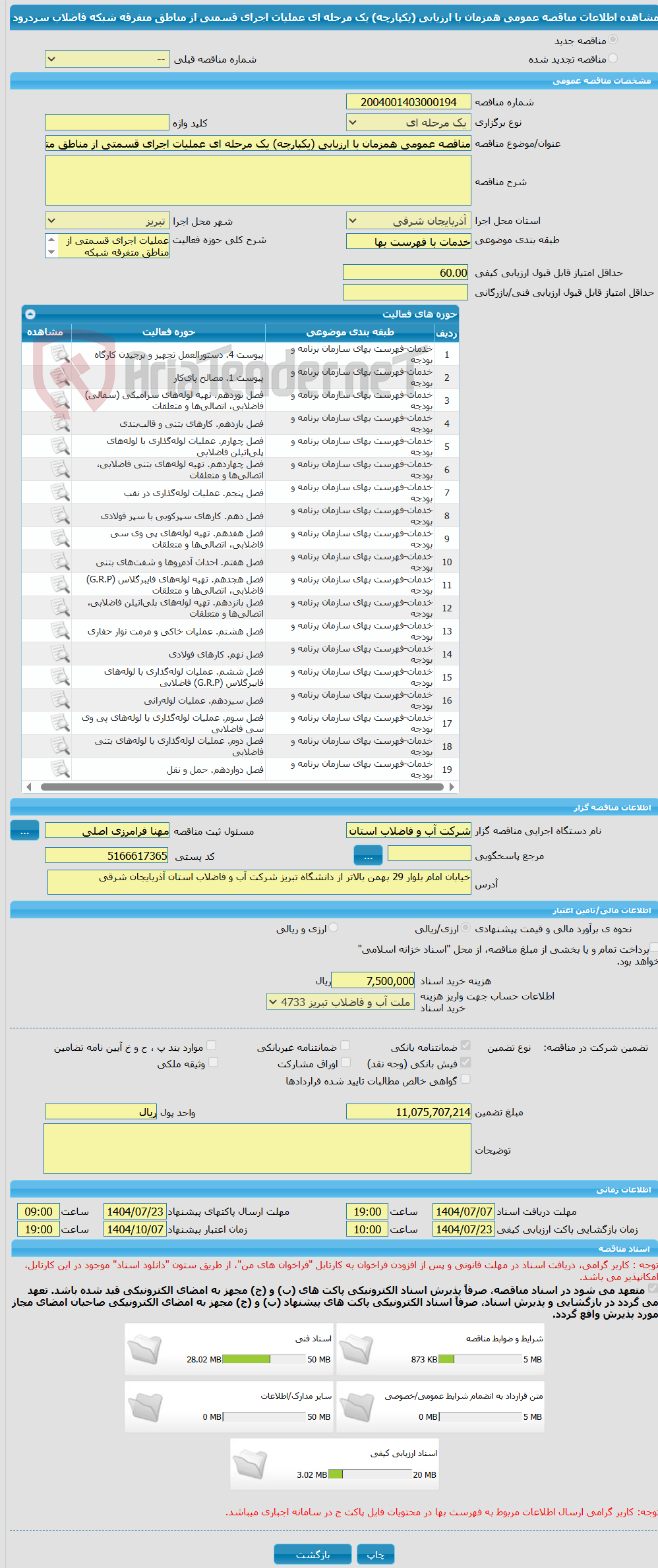Open view icon for row 13 فصل هشتم
658x1568 pixels.
pyautogui.click(x=60, y=631)
